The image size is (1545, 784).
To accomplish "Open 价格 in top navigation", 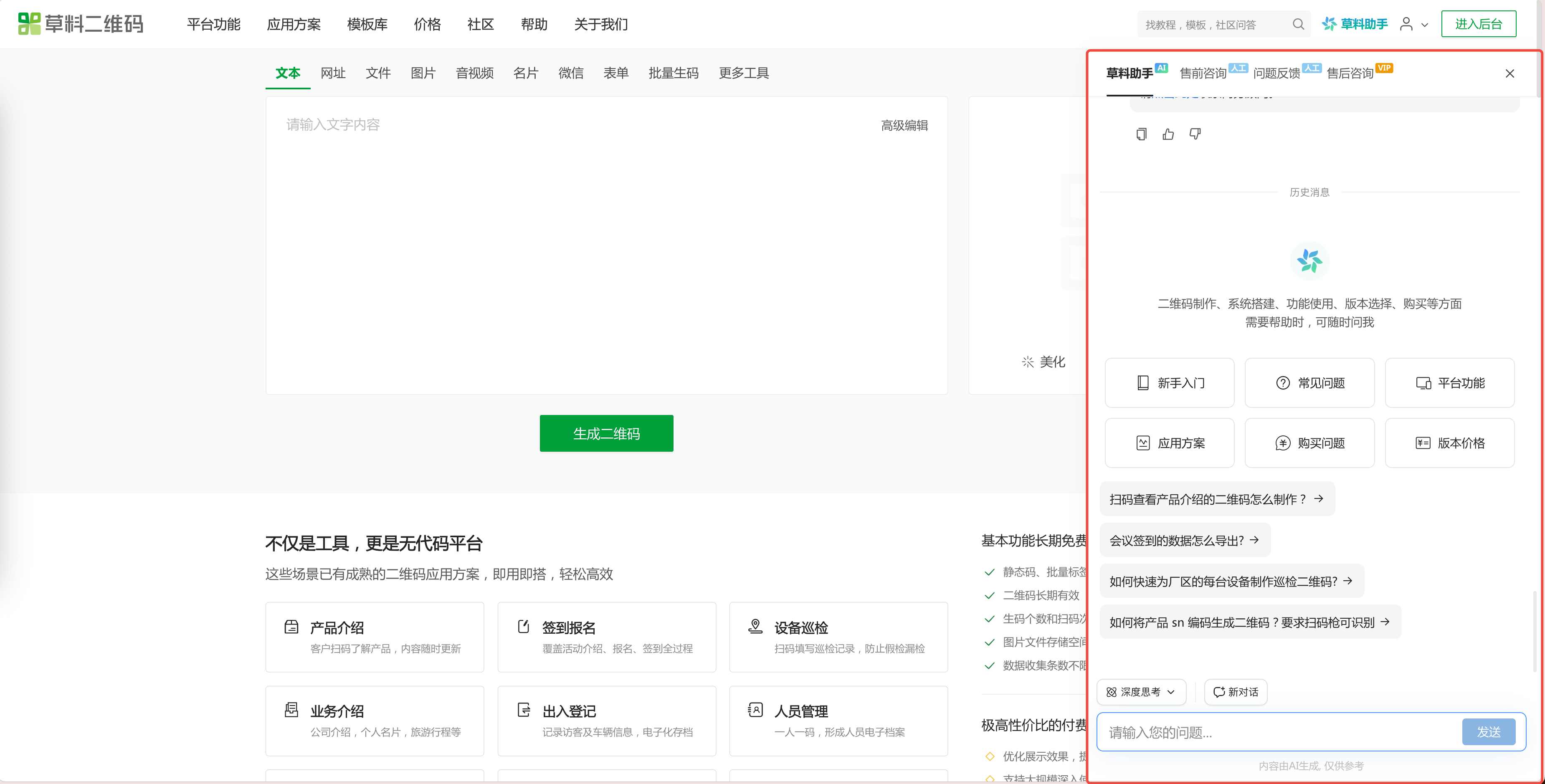I will point(427,24).
